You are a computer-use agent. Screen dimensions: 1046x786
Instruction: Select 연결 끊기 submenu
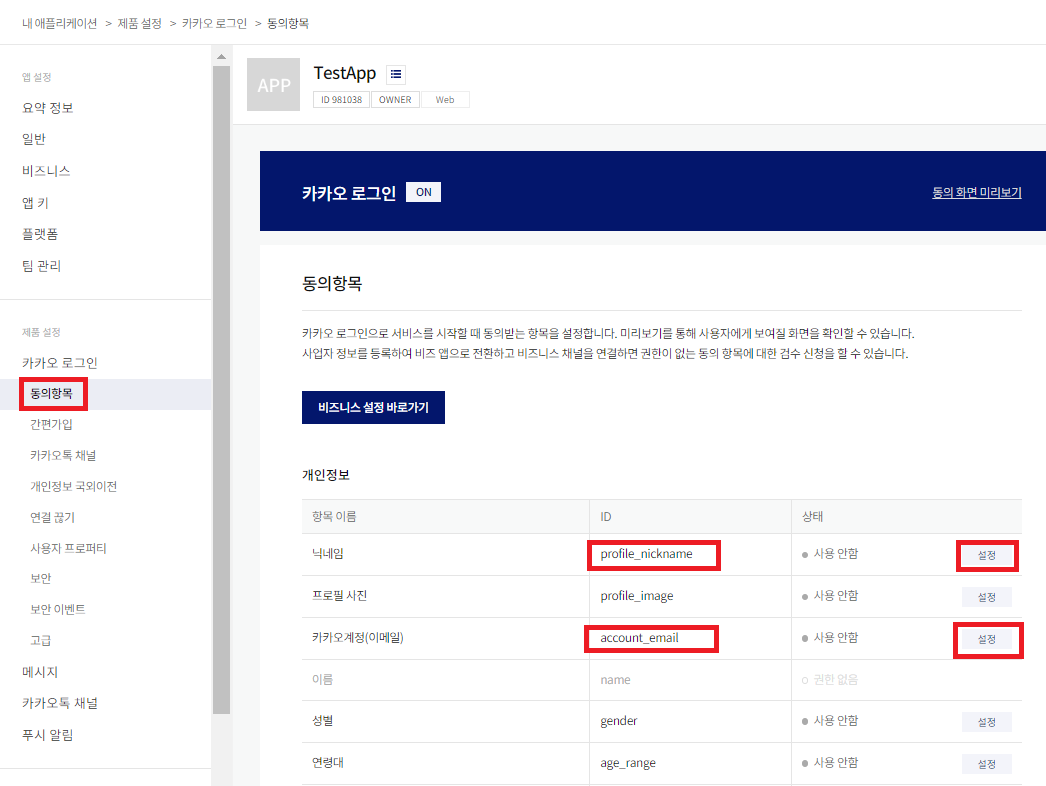[52, 518]
